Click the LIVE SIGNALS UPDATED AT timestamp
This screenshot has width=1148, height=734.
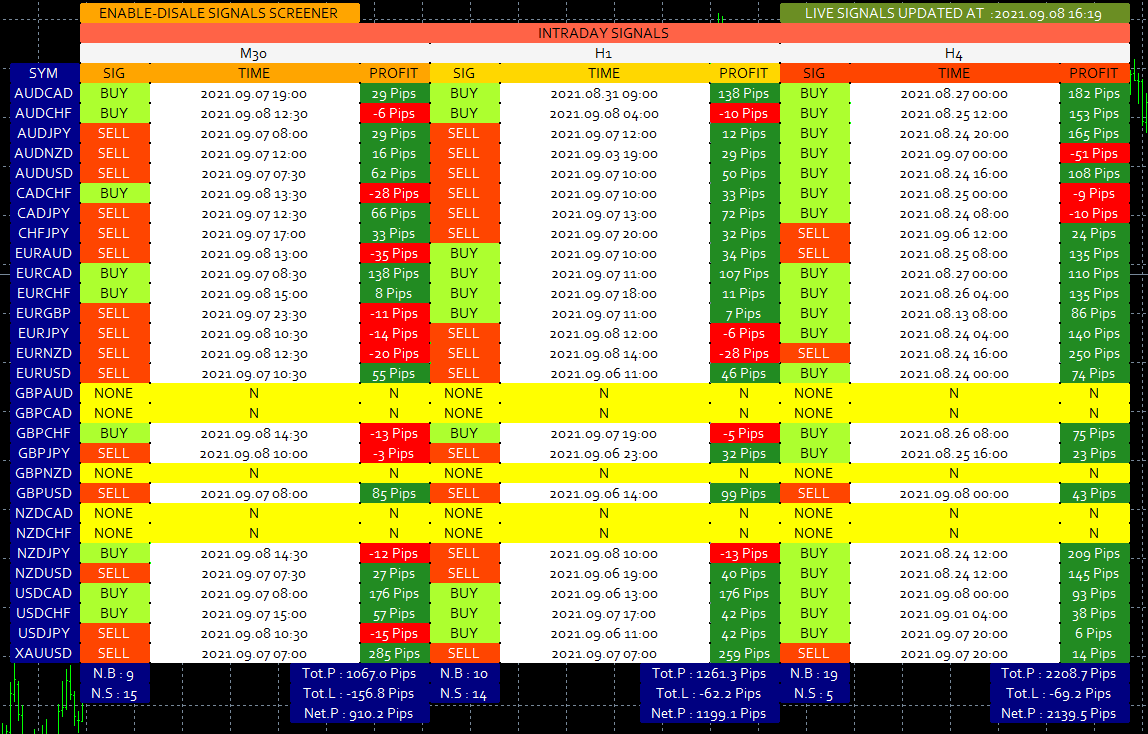coord(954,13)
